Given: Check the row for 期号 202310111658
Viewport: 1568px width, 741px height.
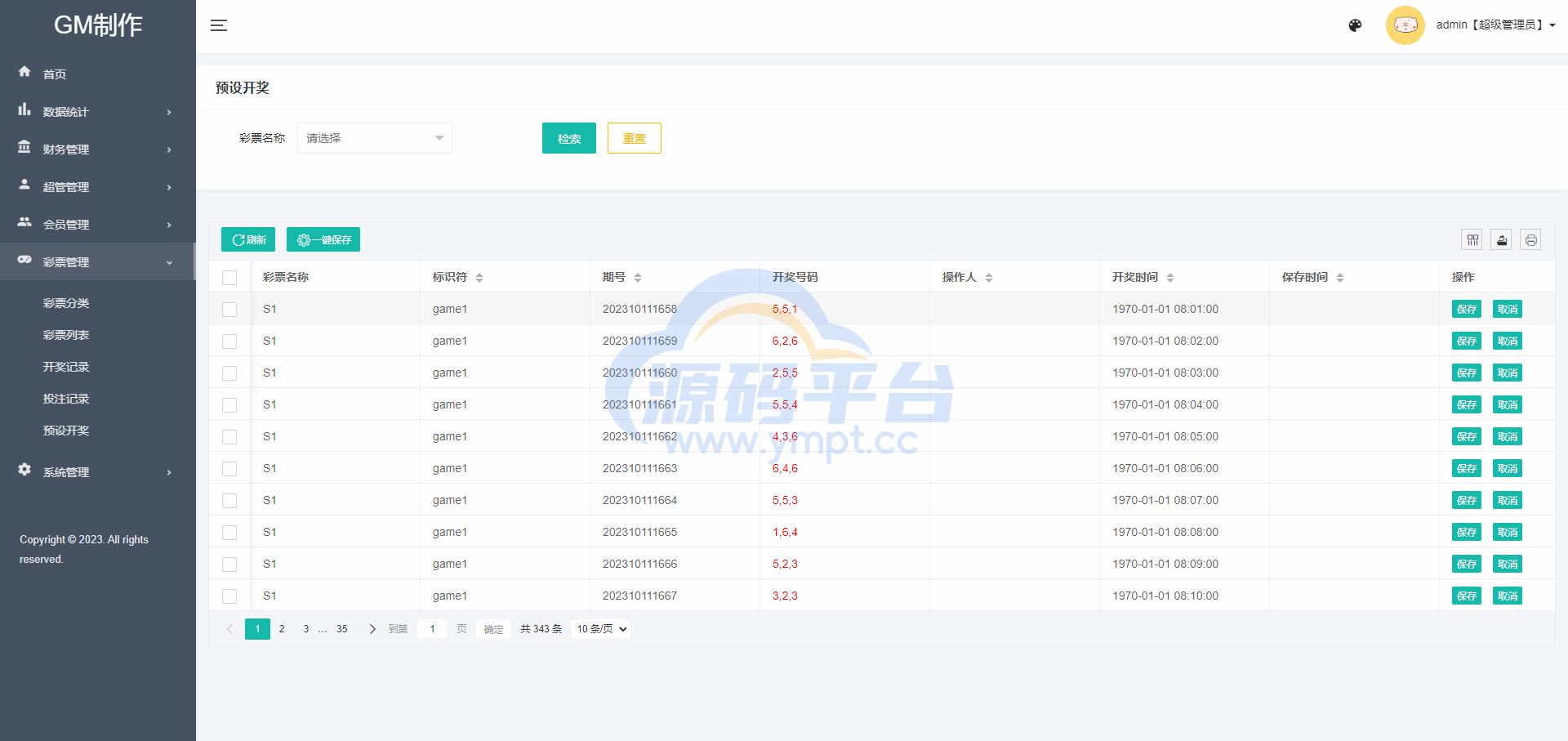Looking at the screenshot, I should click(x=229, y=310).
